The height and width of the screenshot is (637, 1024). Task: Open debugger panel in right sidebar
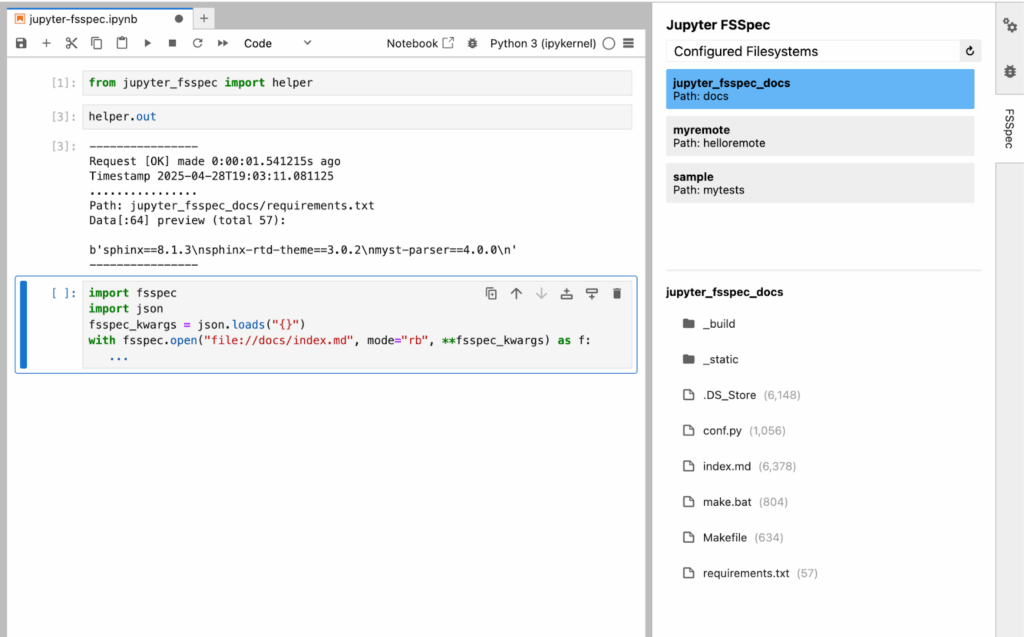1010,71
